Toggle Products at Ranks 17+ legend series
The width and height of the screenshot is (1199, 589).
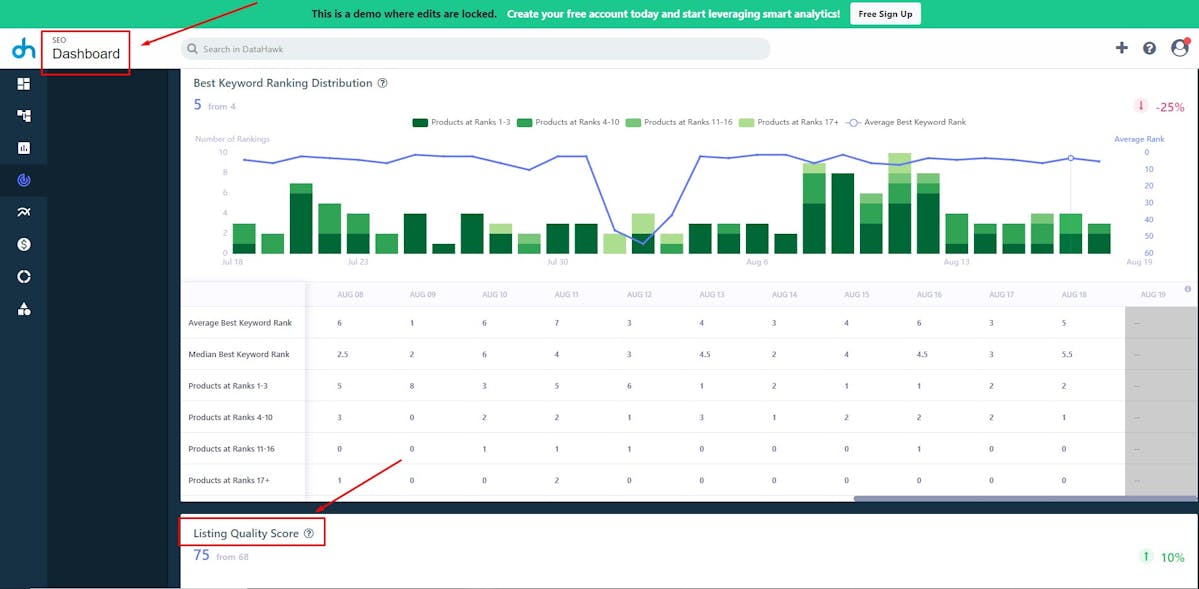point(788,122)
